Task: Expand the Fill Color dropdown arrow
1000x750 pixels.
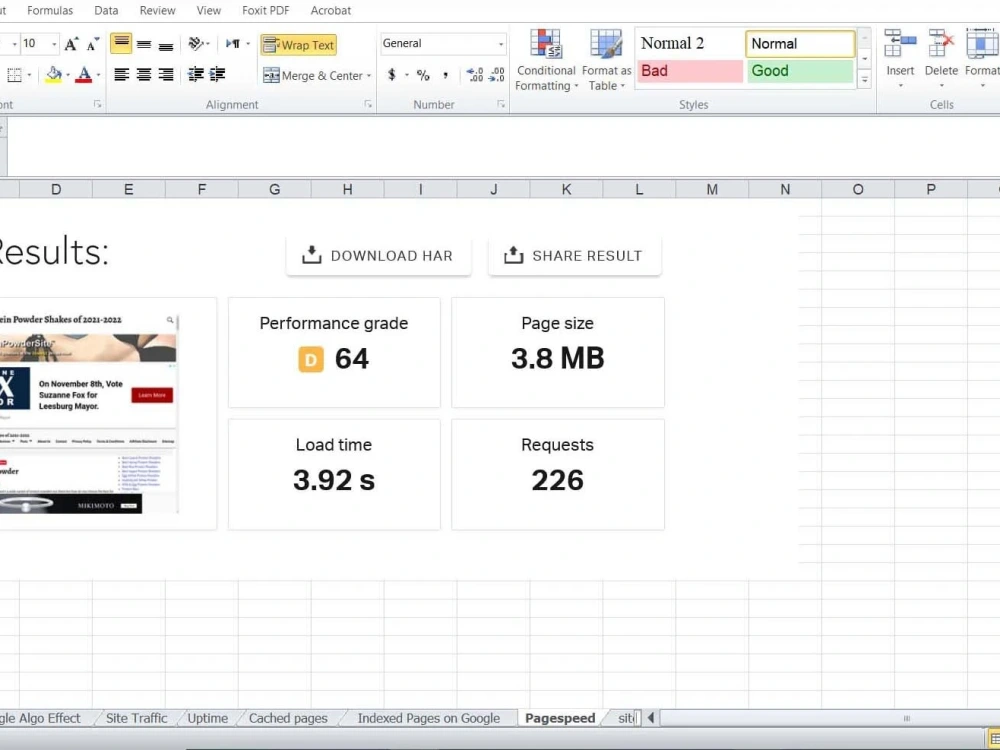Action: coord(68,75)
